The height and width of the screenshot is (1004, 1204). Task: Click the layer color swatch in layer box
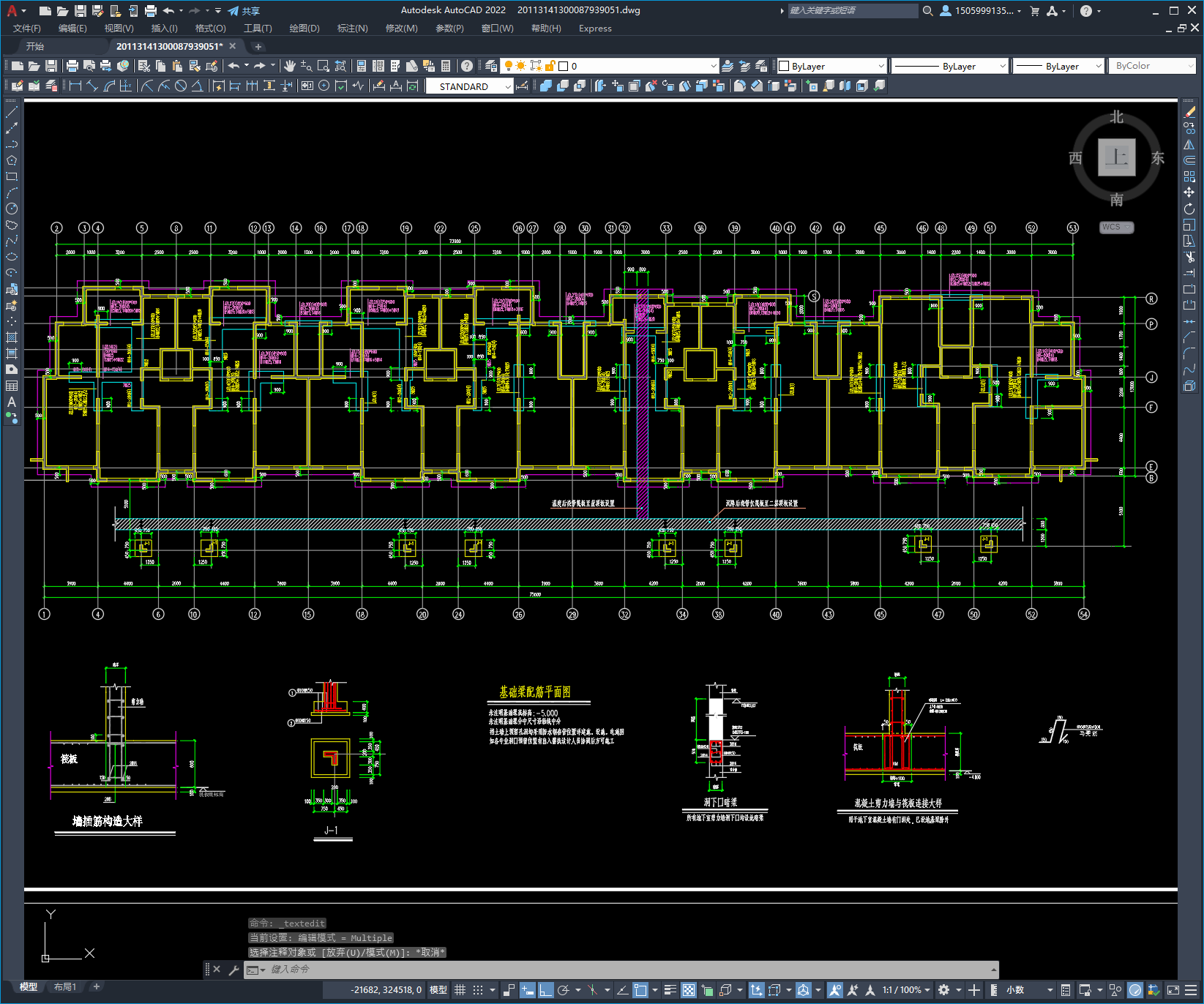point(563,66)
